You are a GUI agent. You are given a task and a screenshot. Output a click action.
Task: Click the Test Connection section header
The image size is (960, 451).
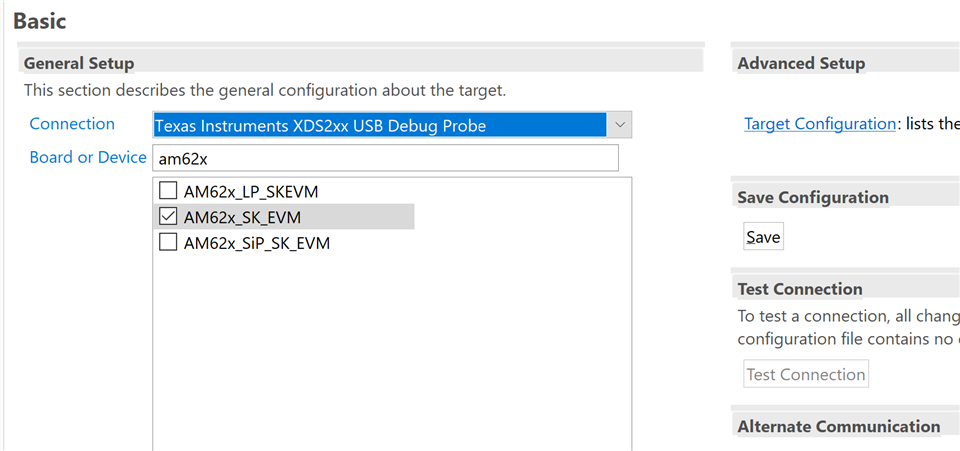pos(800,288)
